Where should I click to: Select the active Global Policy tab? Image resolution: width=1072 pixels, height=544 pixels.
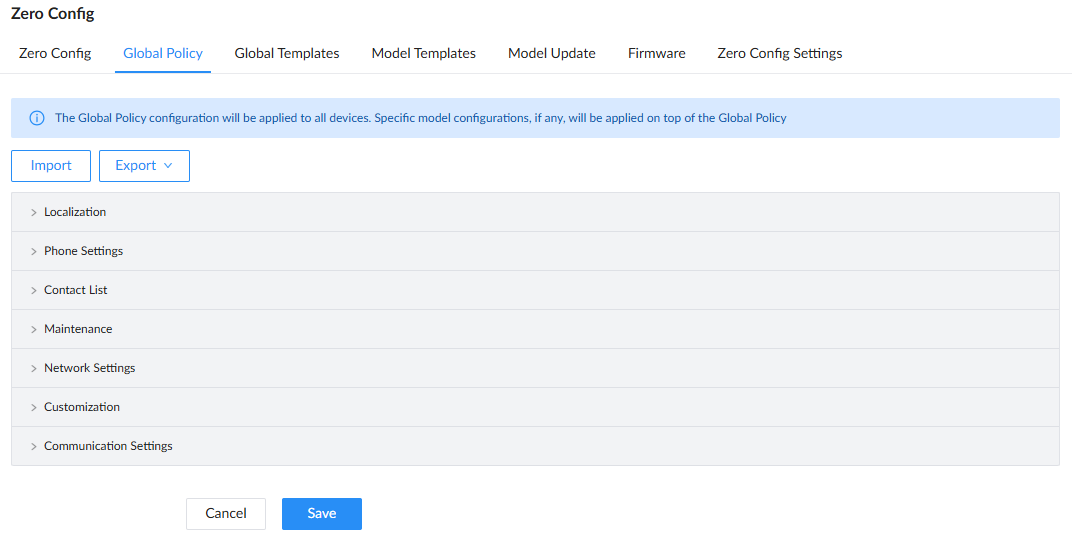tap(163, 53)
